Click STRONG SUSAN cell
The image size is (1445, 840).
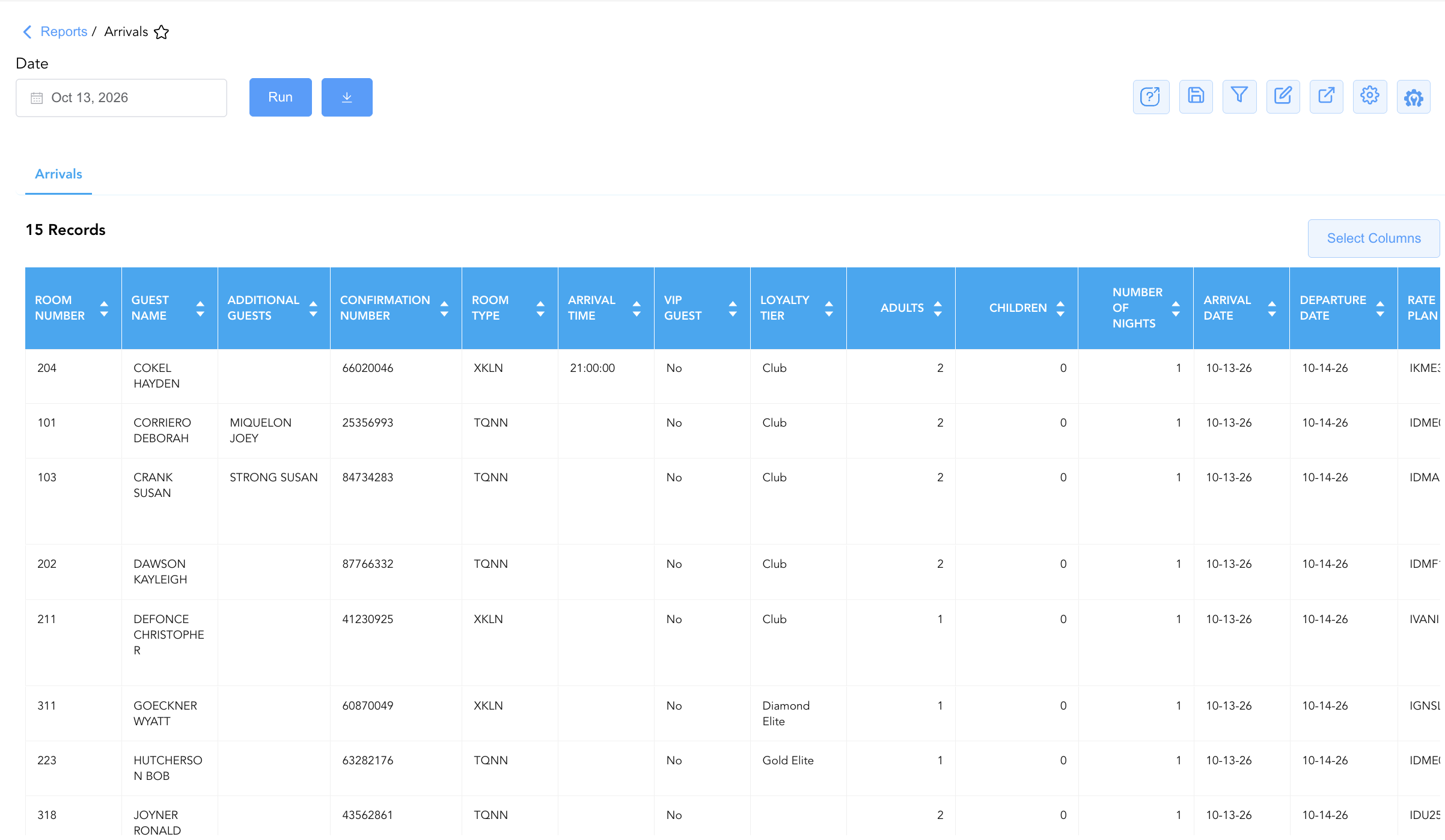click(x=273, y=478)
